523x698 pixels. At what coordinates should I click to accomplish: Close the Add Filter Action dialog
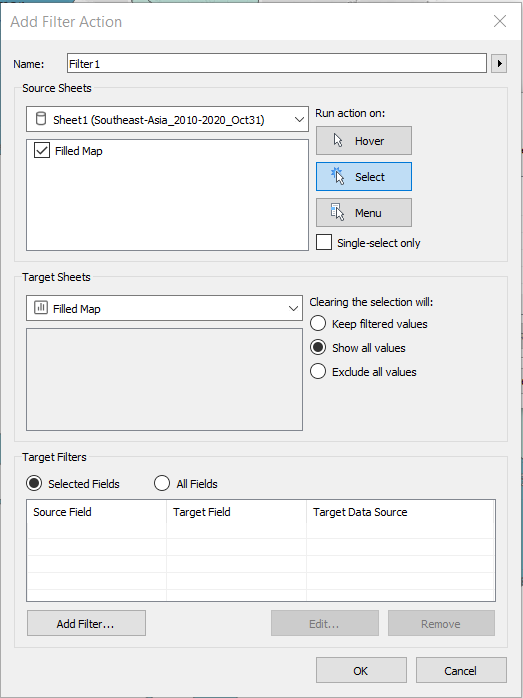click(500, 21)
